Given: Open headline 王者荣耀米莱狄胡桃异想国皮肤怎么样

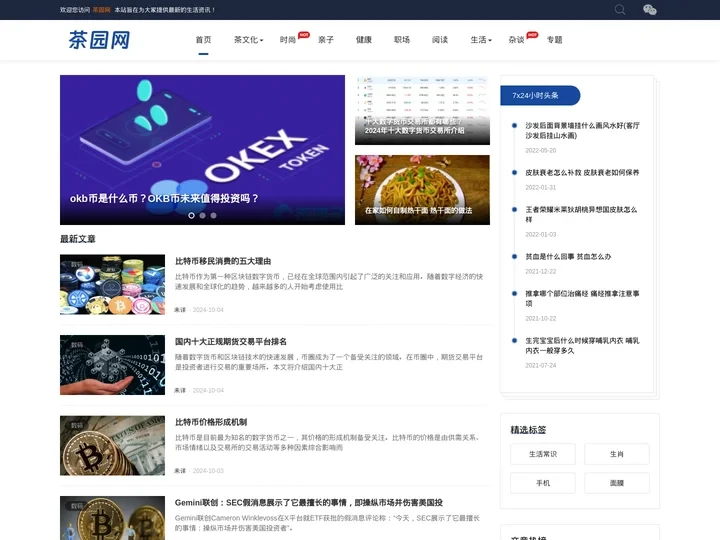Looking at the screenshot, I should (581, 214).
